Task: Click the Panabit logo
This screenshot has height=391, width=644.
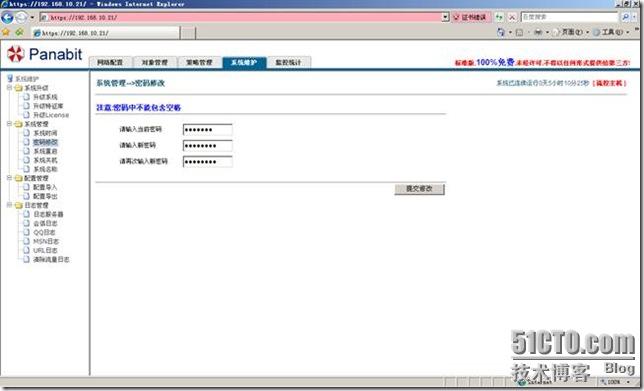Action: point(44,54)
